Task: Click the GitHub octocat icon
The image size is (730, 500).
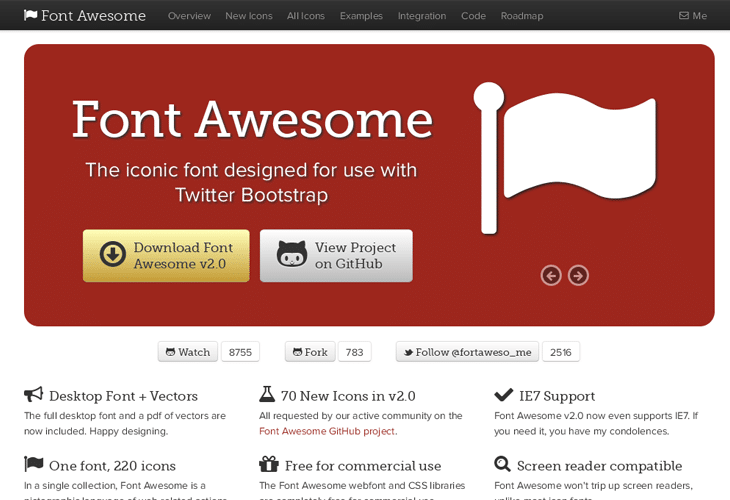Action: pos(292,254)
